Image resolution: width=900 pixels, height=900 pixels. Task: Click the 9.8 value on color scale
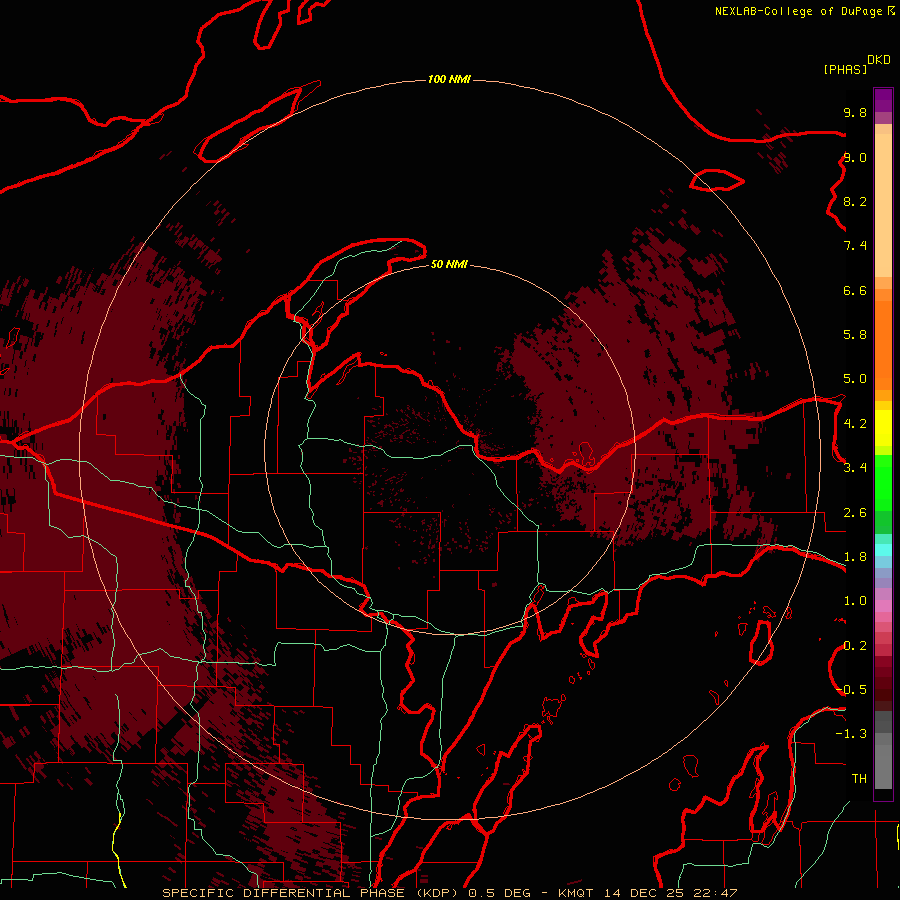[855, 112]
